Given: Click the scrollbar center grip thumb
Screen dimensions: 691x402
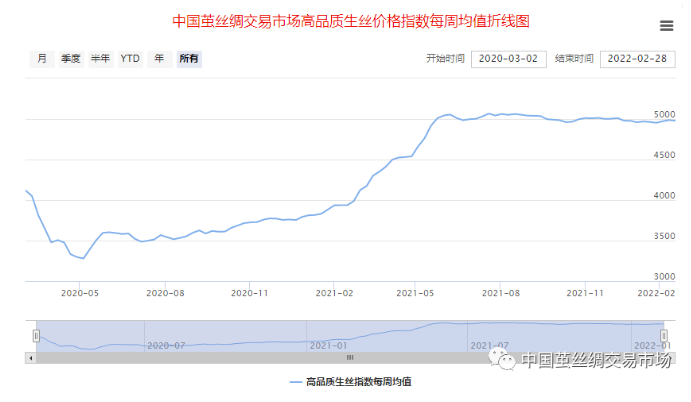Looking at the screenshot, I should pos(349,357).
